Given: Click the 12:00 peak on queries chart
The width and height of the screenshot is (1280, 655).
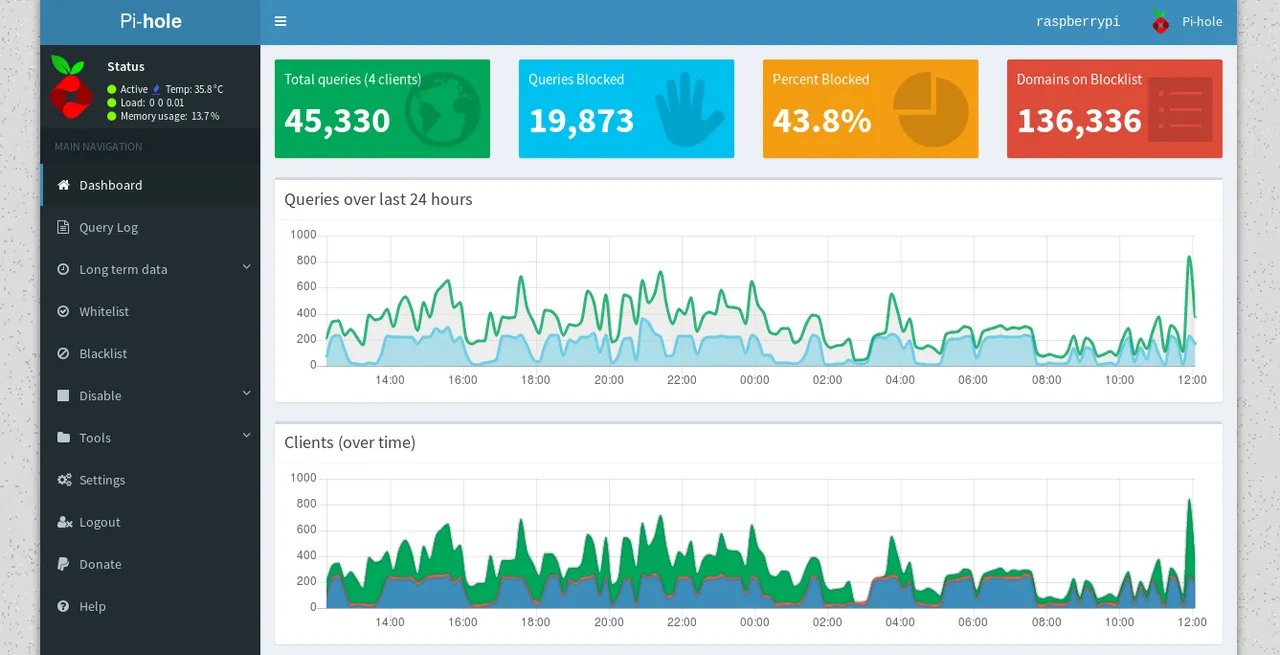Looking at the screenshot, I should click(x=1189, y=258).
